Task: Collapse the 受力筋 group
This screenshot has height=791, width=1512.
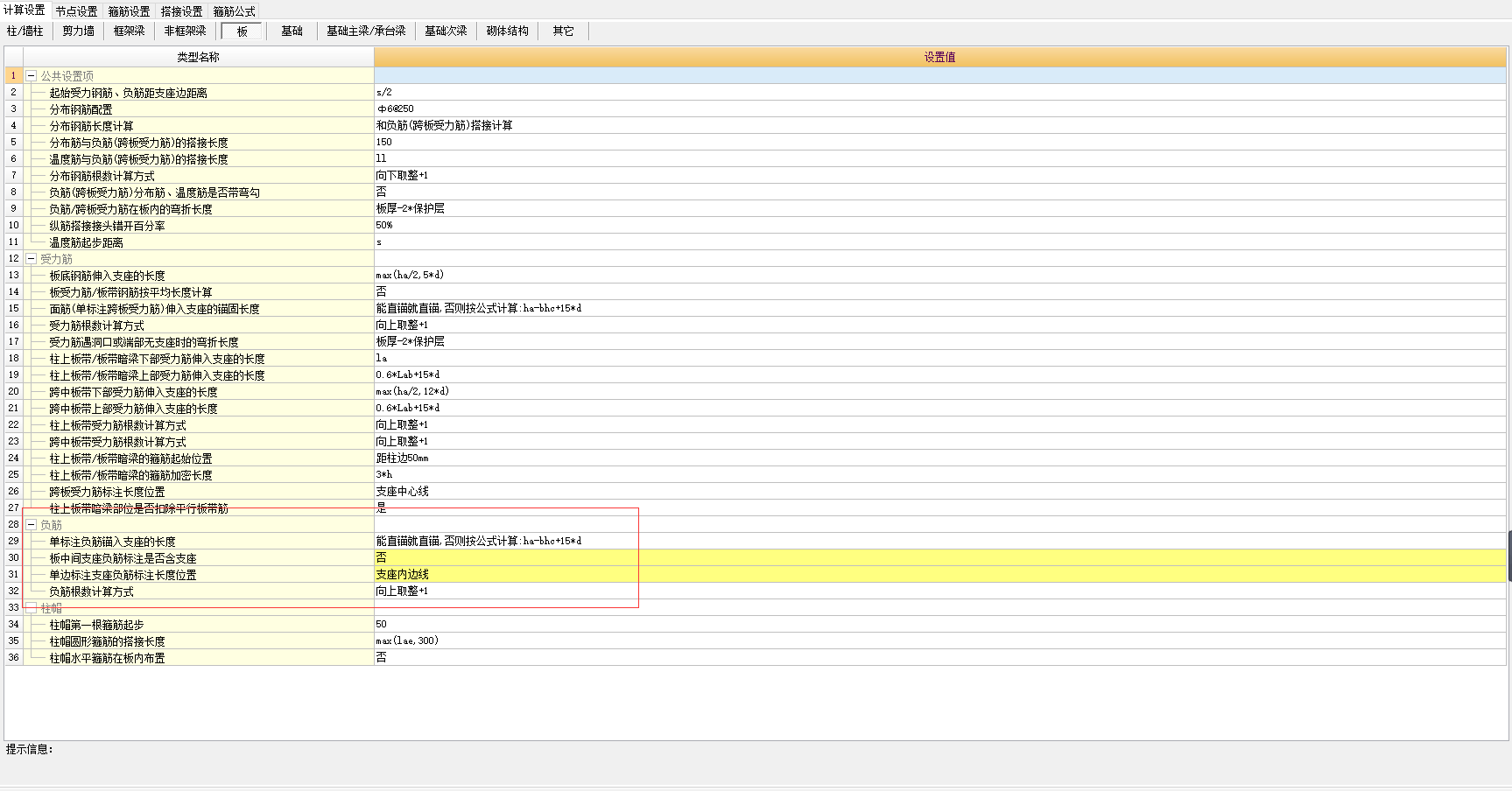Action: 32,259
